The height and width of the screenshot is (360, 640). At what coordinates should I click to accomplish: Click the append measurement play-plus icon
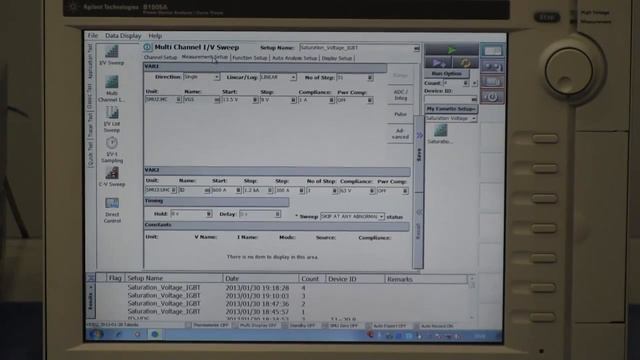438,63
